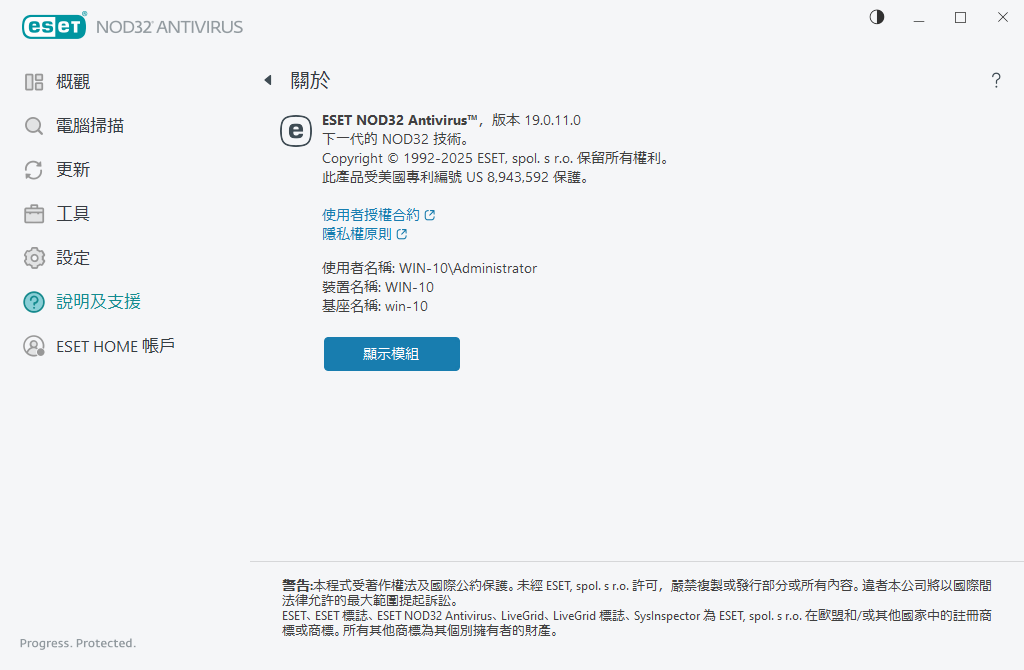Click the ESET 'e' product logo icon
This screenshot has width=1024, height=670.
(x=295, y=130)
